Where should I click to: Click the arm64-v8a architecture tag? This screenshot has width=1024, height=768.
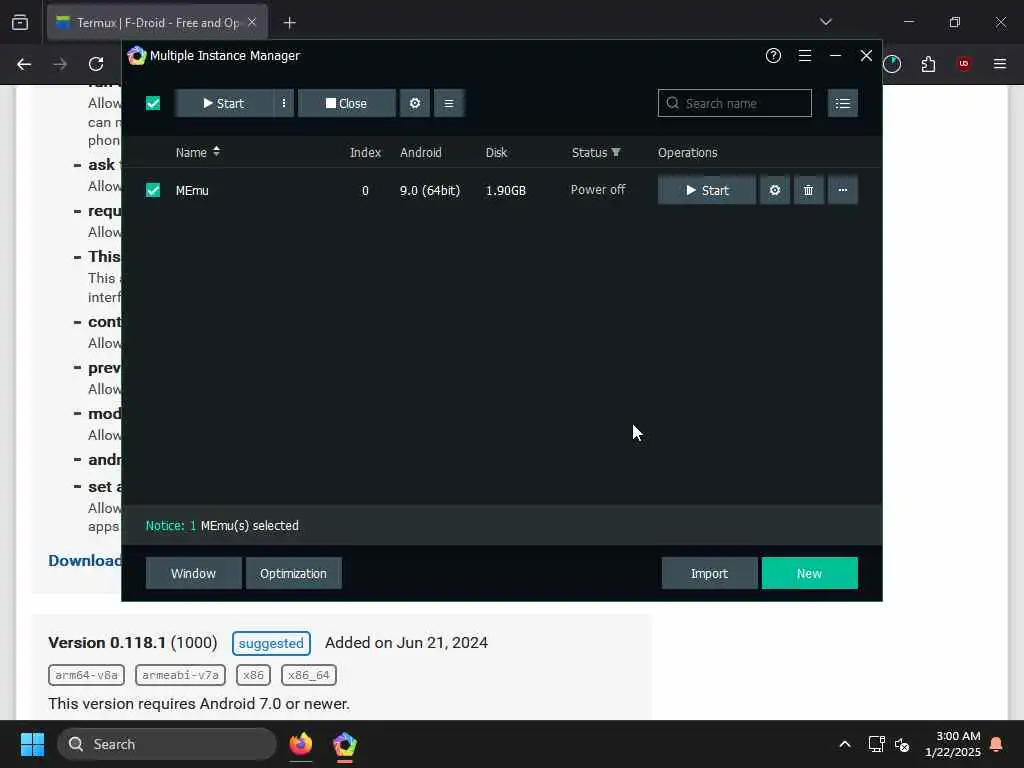pyautogui.click(x=86, y=675)
